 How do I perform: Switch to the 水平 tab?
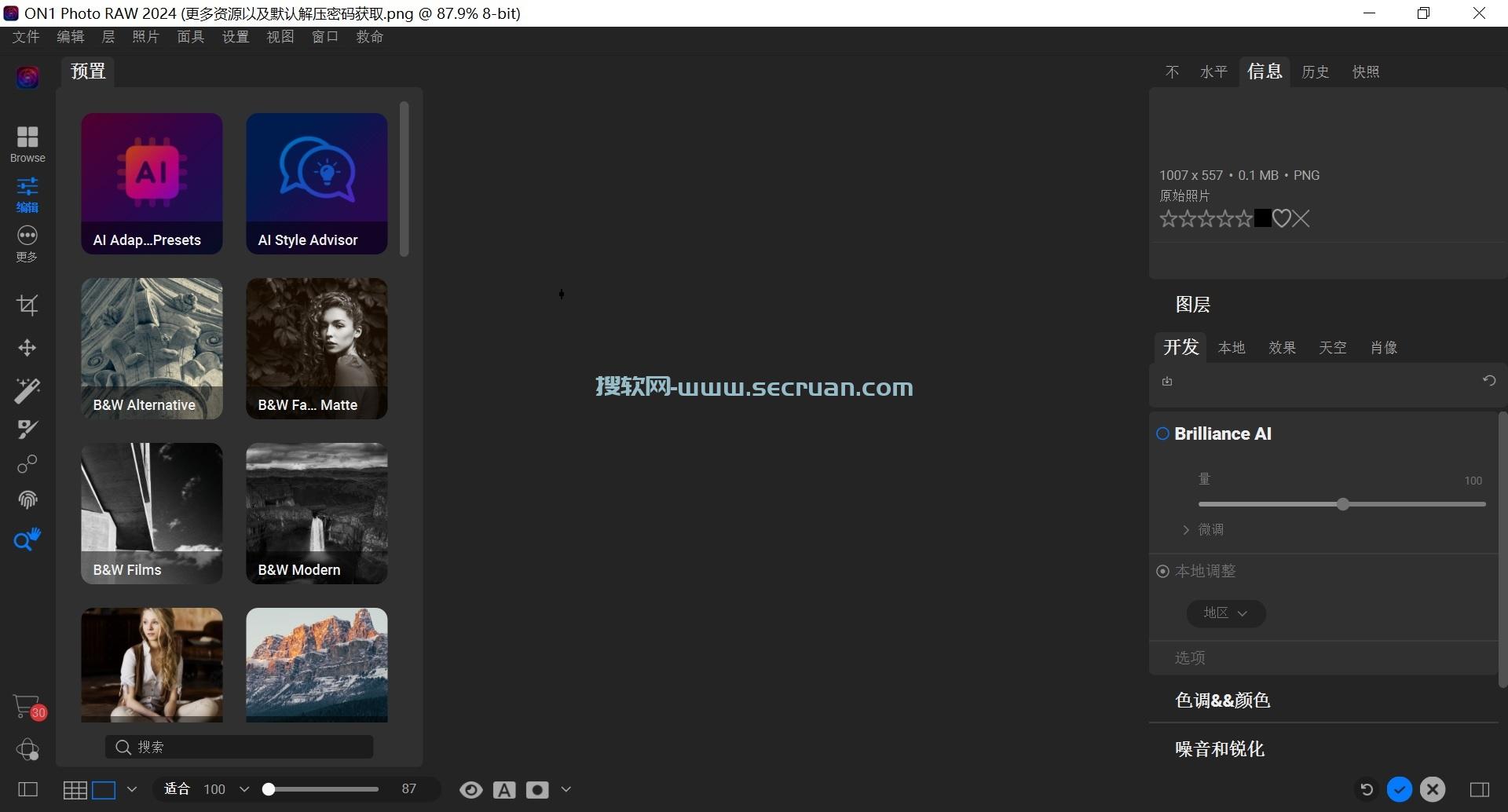1213,71
